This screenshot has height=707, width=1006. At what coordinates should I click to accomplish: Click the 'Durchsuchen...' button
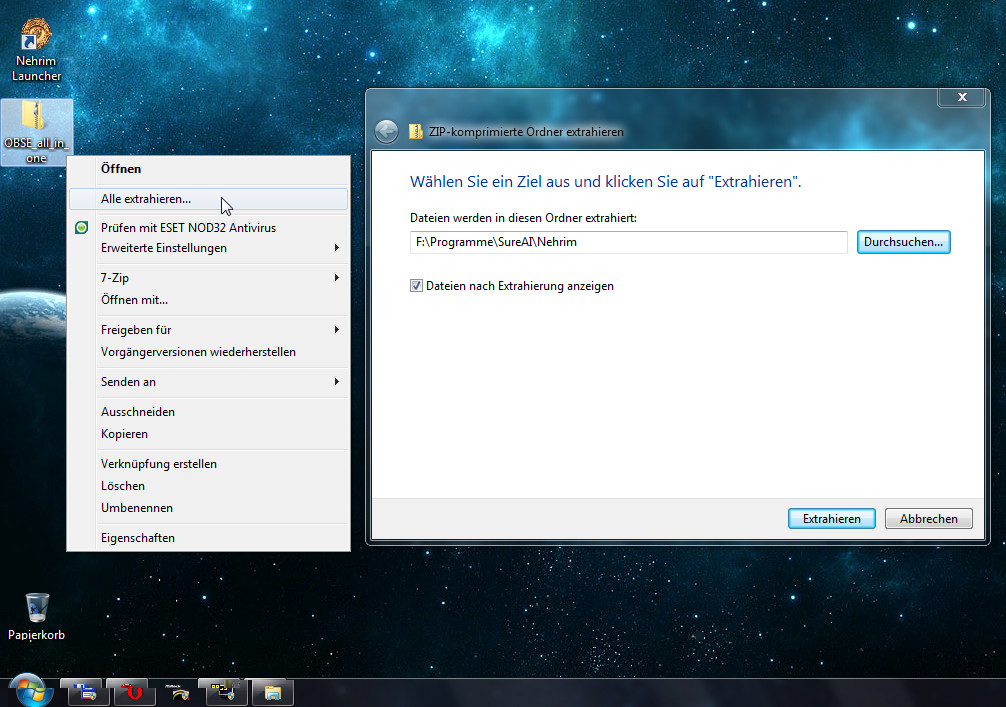[x=903, y=242]
